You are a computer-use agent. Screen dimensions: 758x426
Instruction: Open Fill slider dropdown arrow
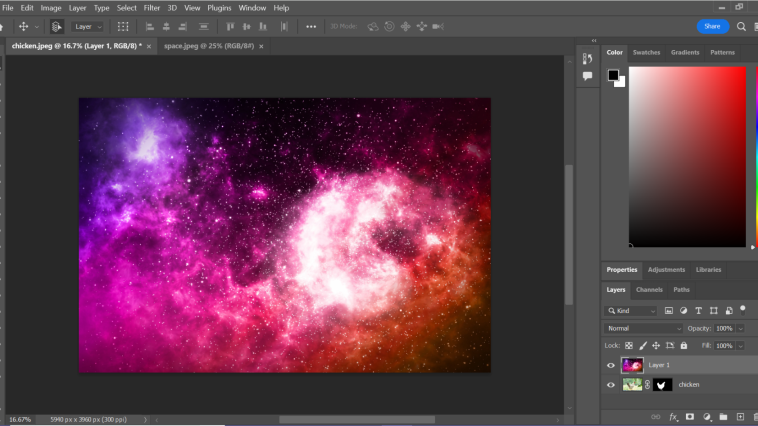(x=740, y=346)
